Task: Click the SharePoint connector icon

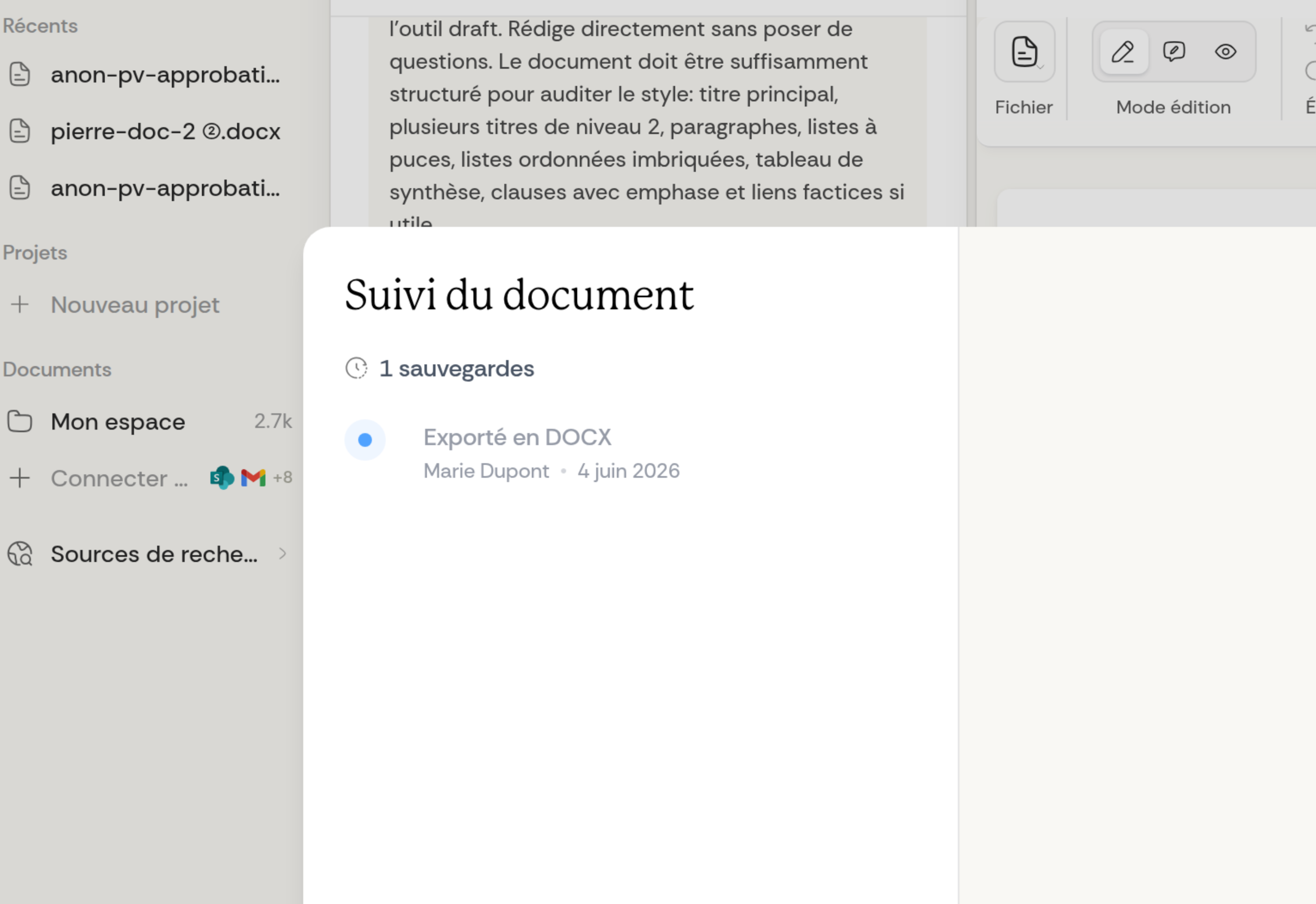Action: coord(222,478)
